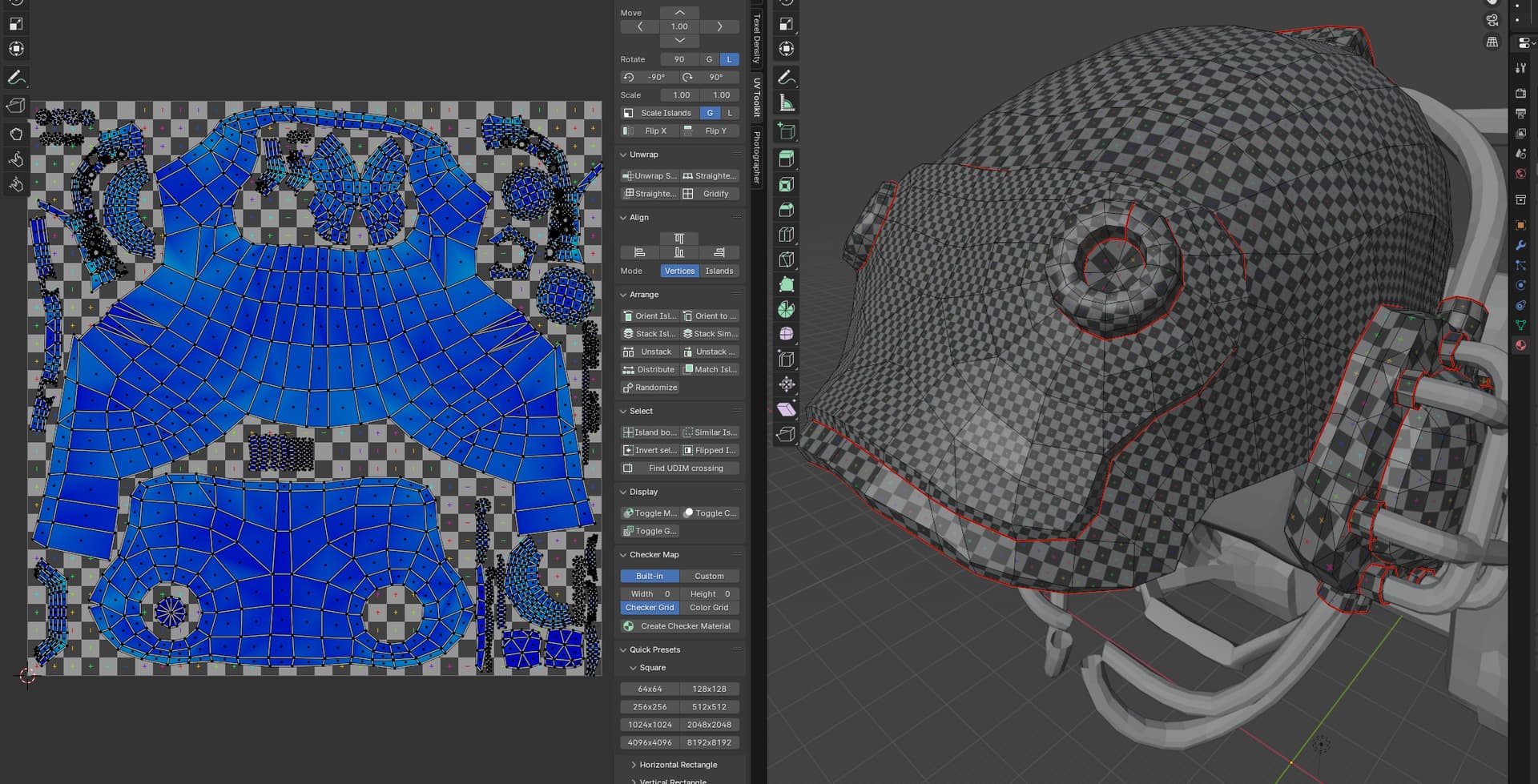Switch checker map type to Color Grid
The width and height of the screenshot is (1538, 784).
[x=709, y=608]
